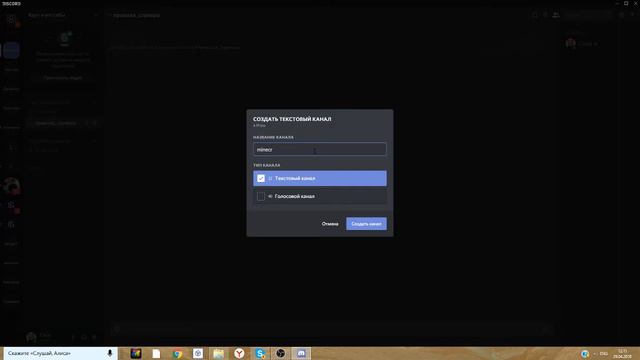The width and height of the screenshot is (640, 360).
Task: Click the channel name input field
Action: (x=320, y=149)
